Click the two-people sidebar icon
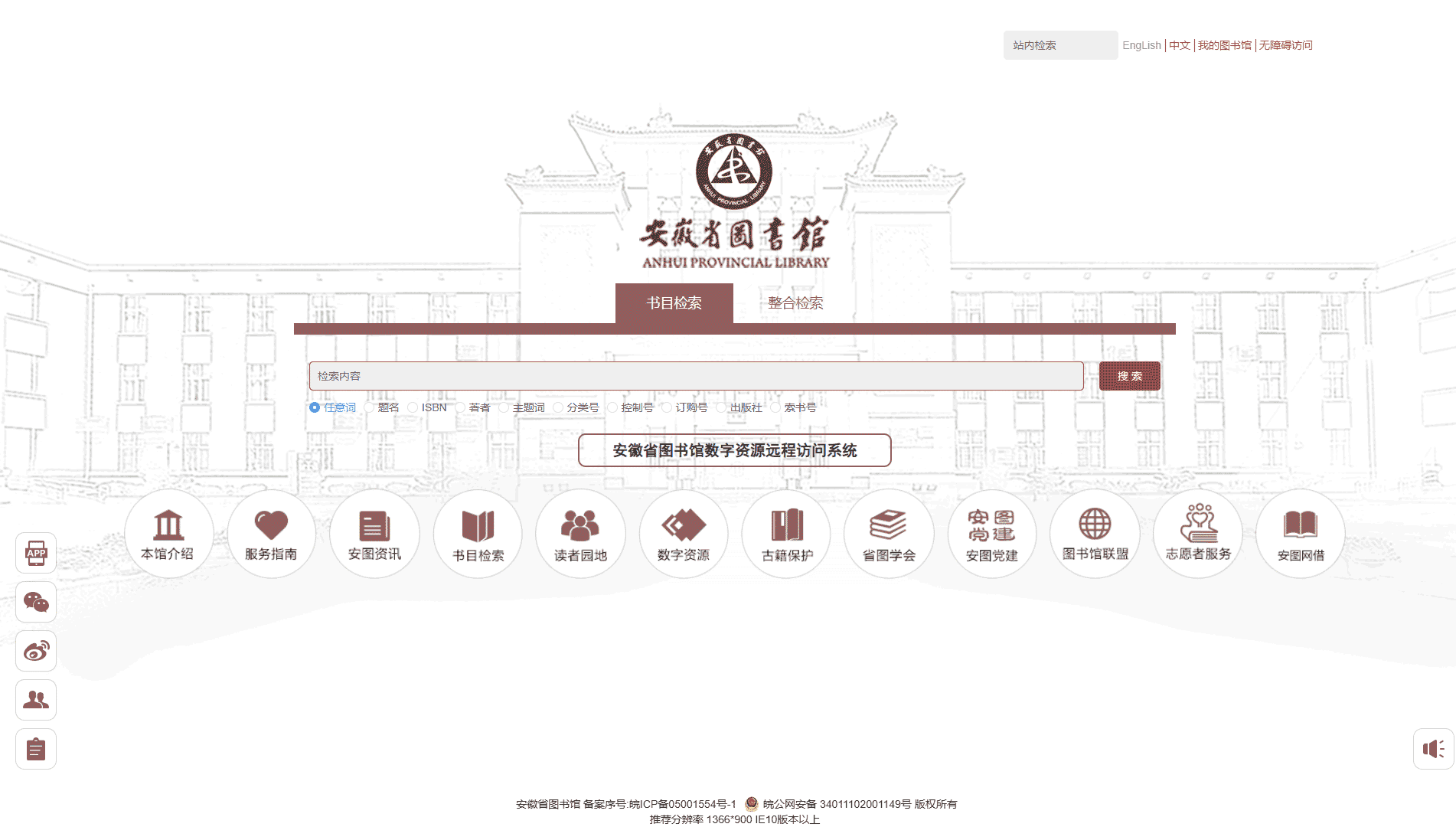 (36, 700)
